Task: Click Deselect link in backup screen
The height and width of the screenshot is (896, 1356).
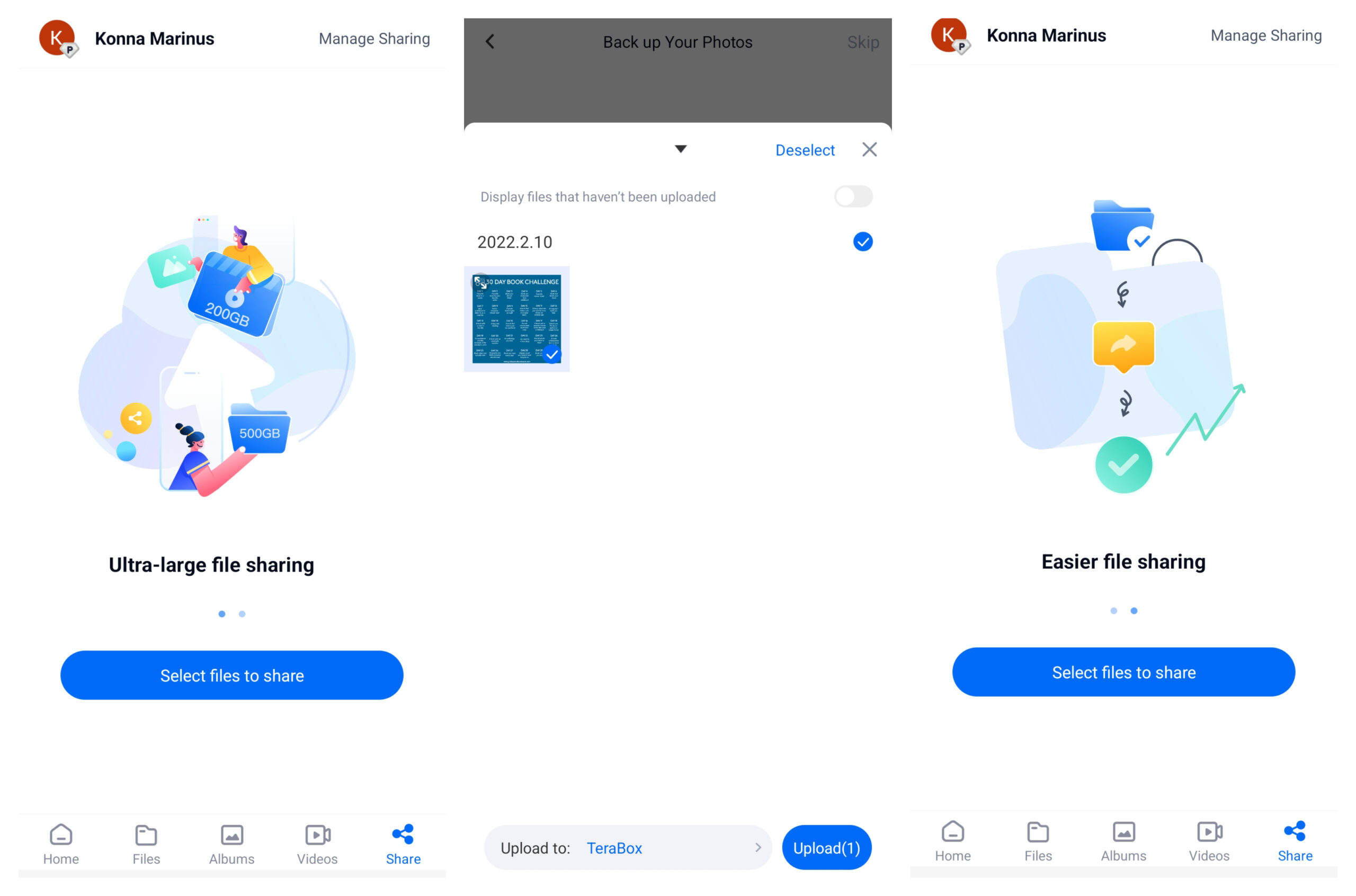Action: coord(804,150)
